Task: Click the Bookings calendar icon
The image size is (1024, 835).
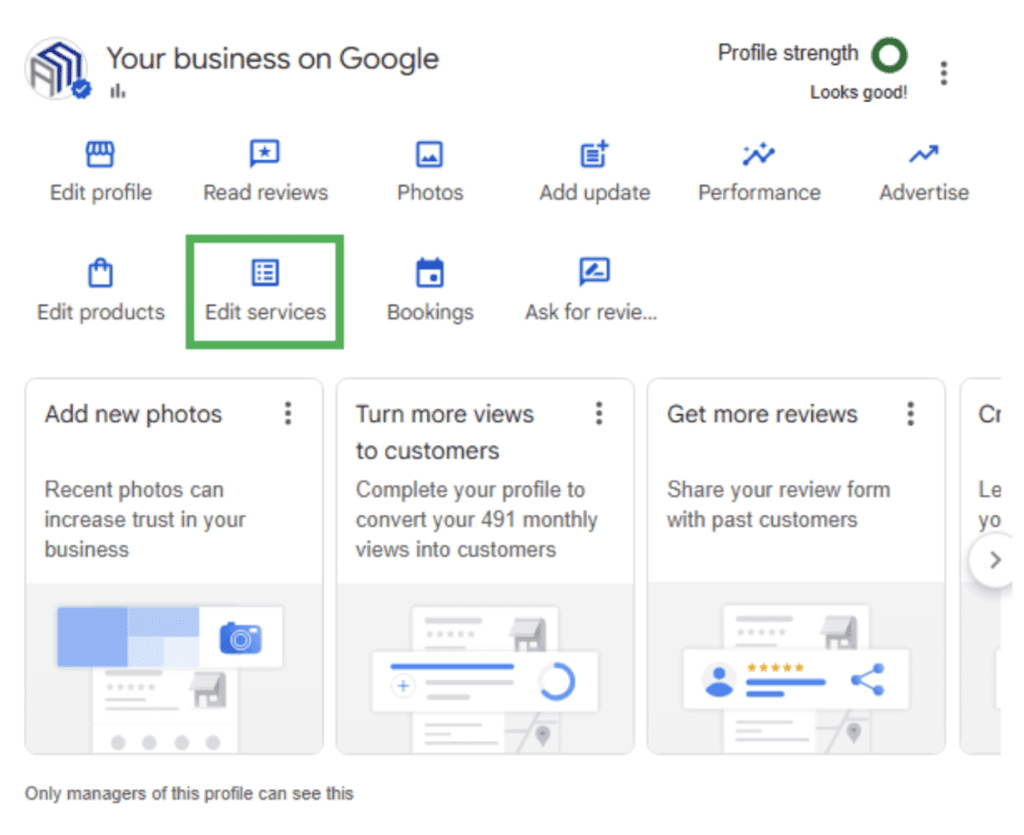Action: point(430,273)
